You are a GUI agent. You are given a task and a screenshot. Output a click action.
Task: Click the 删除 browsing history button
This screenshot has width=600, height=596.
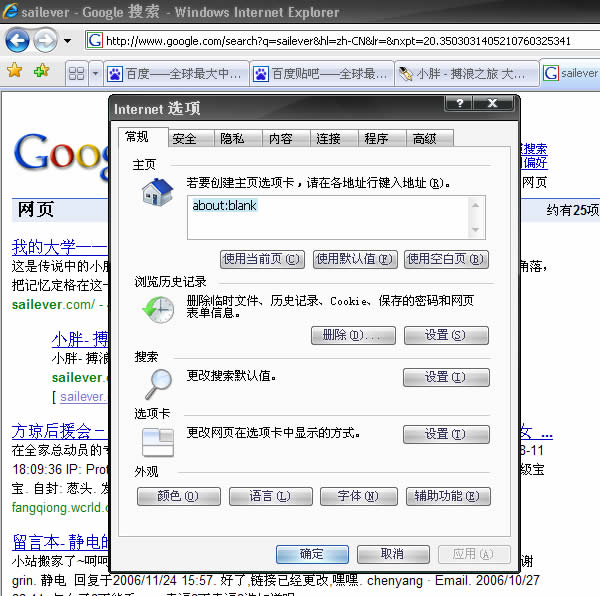click(x=353, y=335)
